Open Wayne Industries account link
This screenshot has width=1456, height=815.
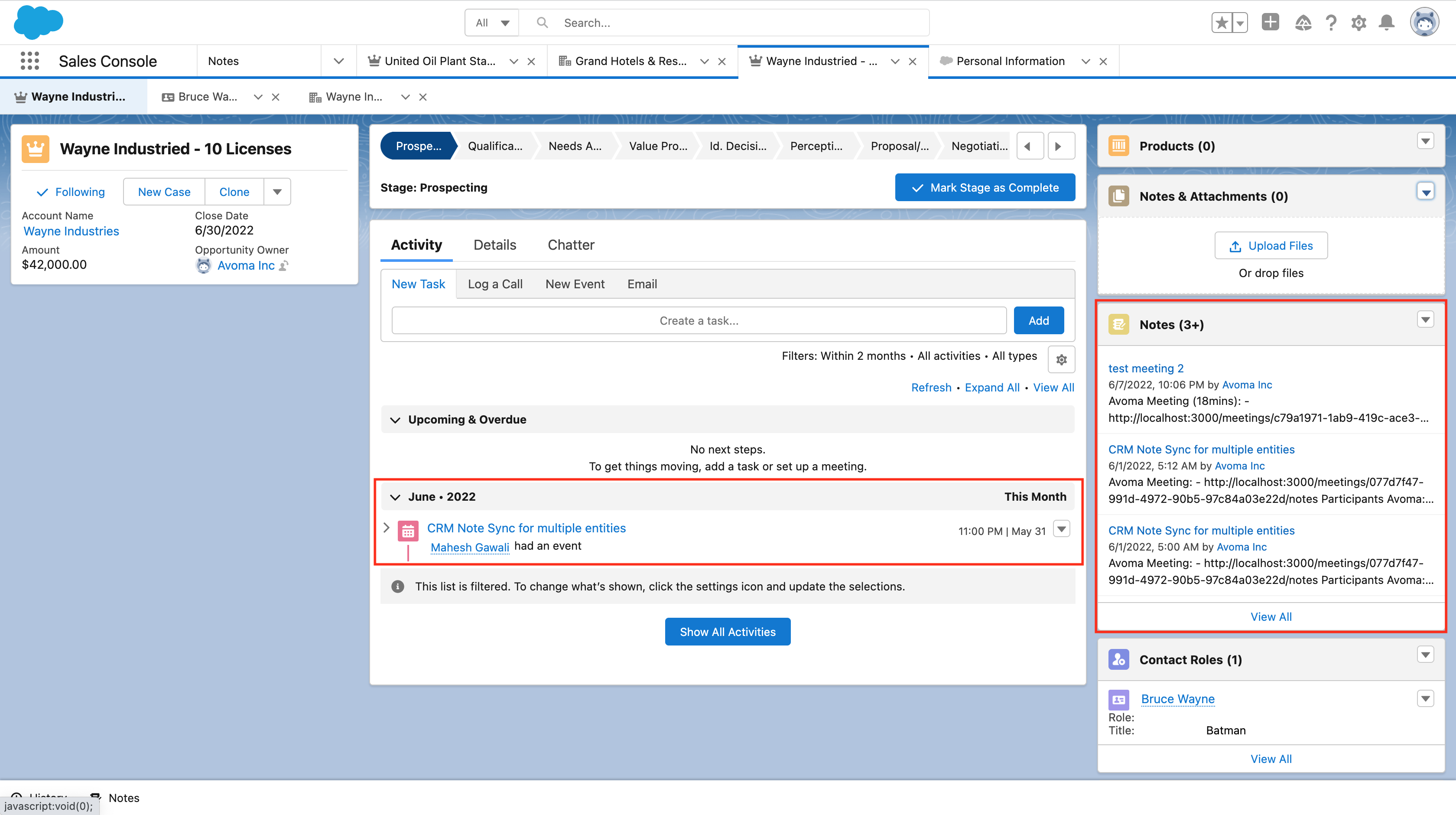point(71,231)
